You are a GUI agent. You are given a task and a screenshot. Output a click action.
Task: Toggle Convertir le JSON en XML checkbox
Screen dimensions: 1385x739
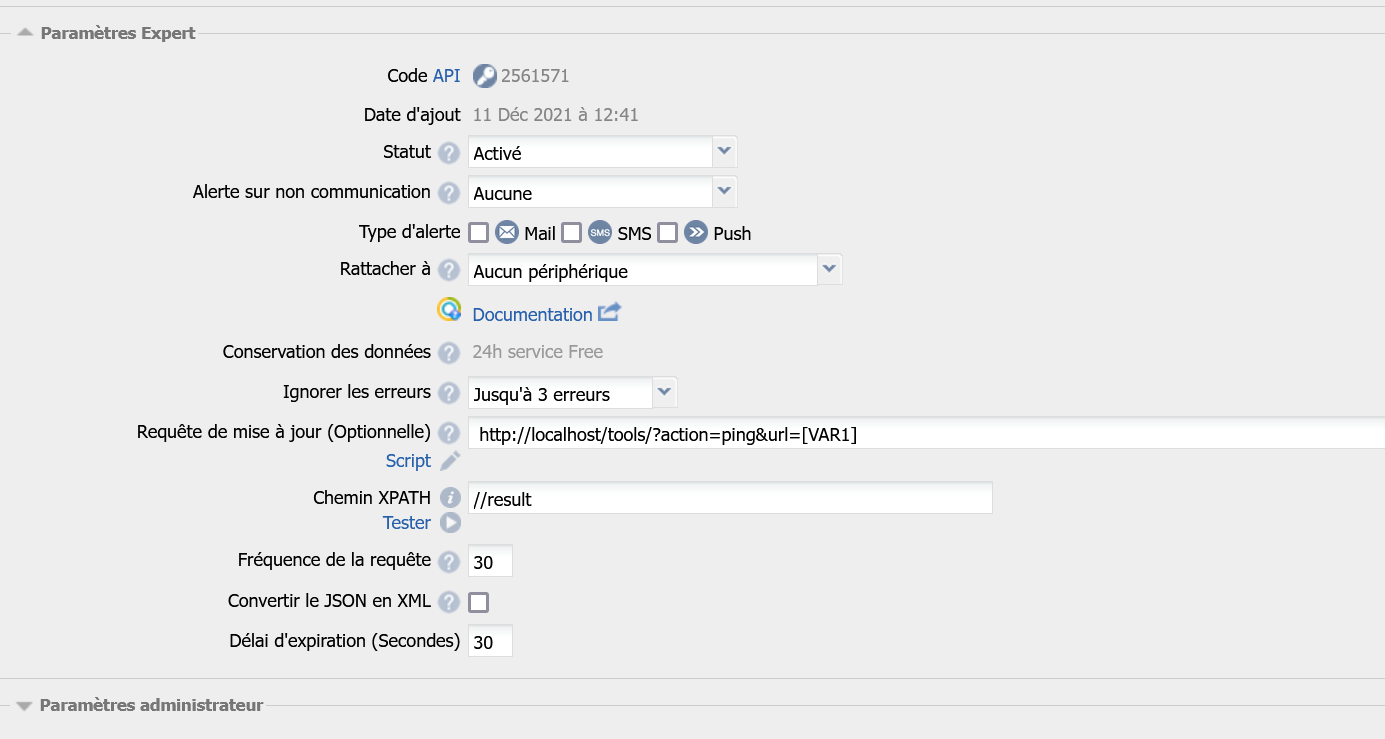pos(479,602)
